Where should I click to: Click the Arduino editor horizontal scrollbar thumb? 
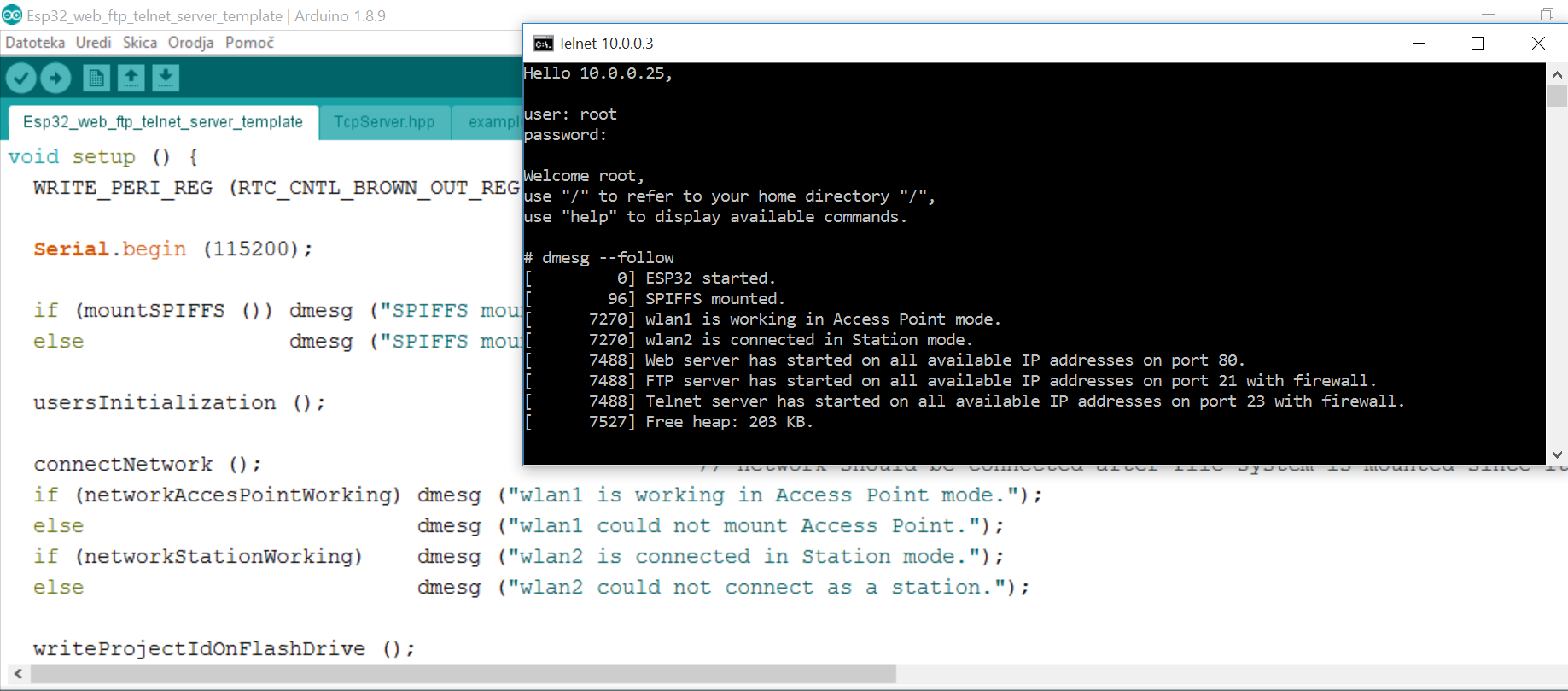463,674
